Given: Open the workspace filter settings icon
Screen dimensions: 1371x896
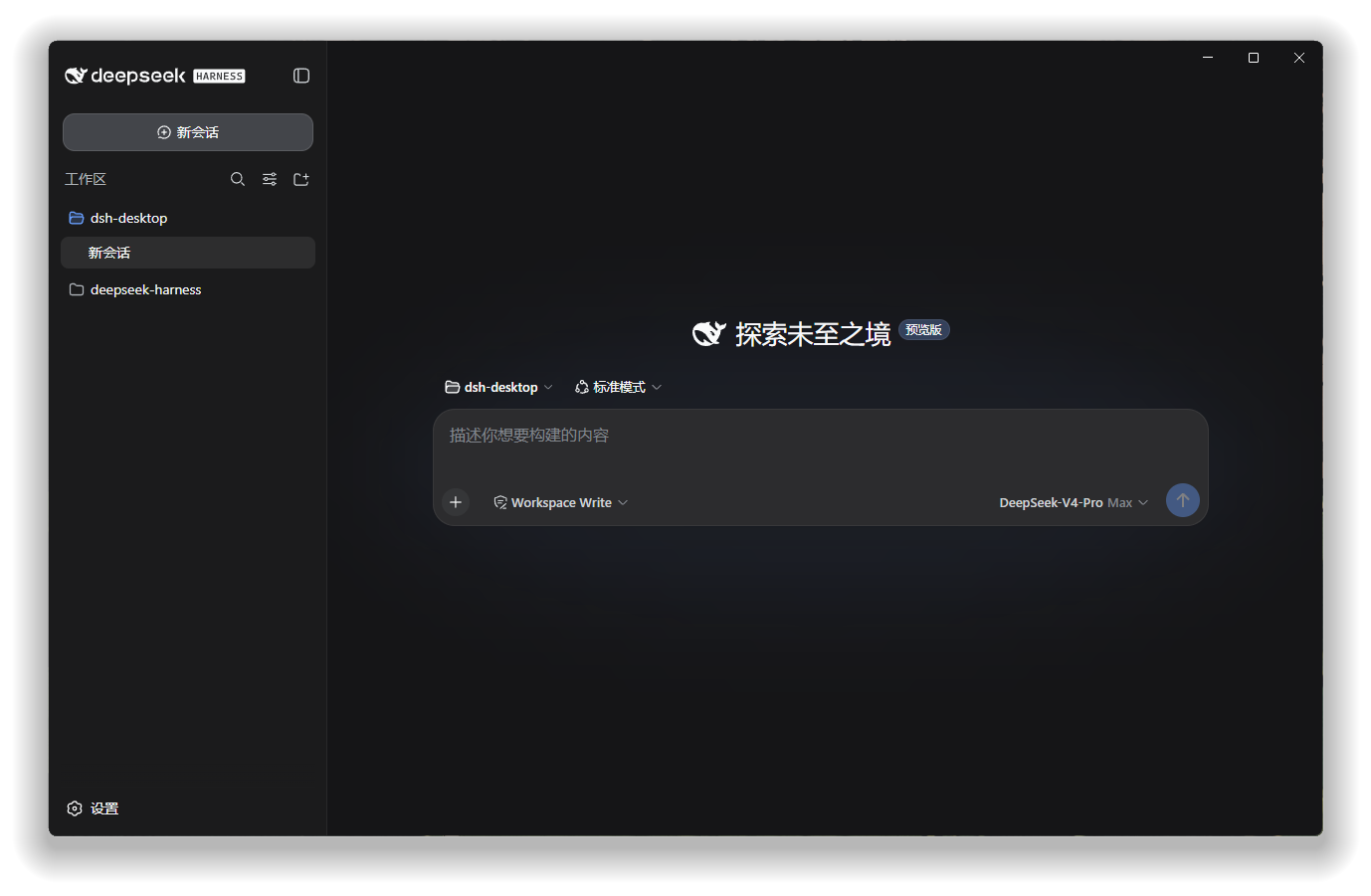Looking at the screenshot, I should 270,179.
